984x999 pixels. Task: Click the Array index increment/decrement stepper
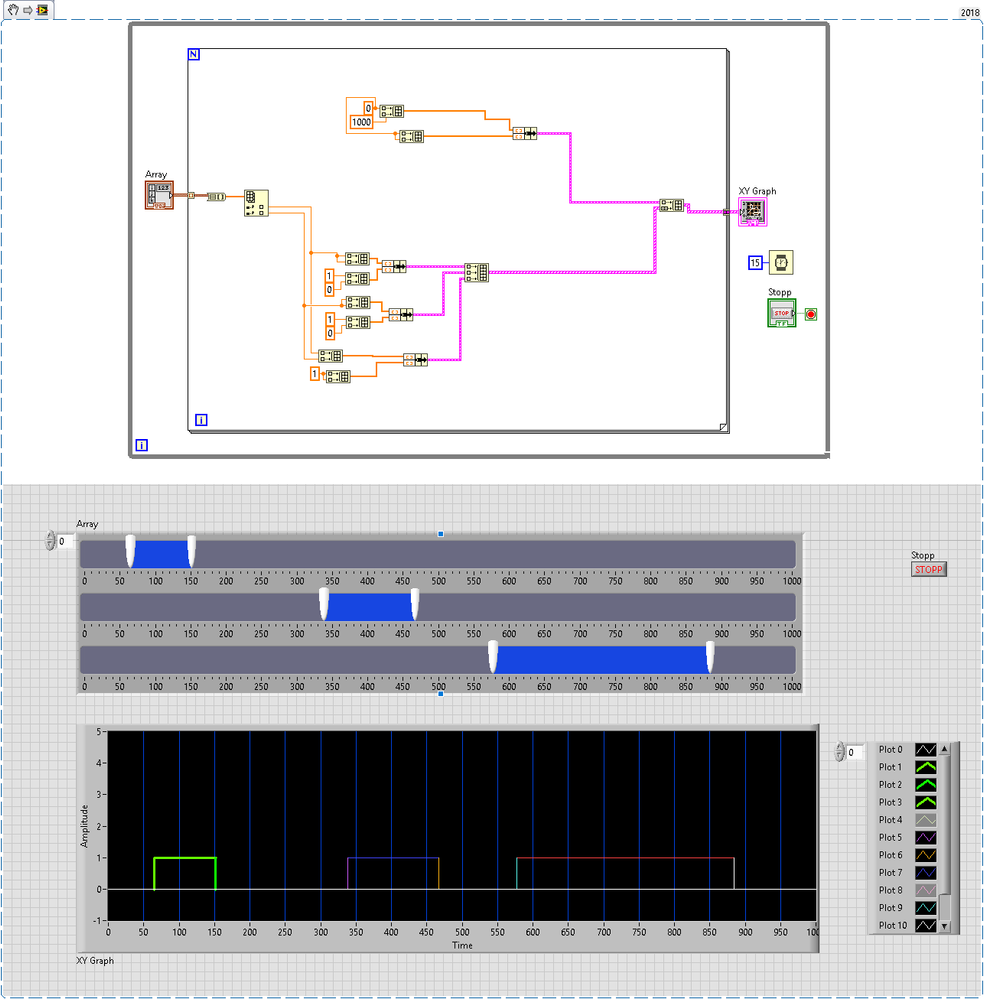50,541
